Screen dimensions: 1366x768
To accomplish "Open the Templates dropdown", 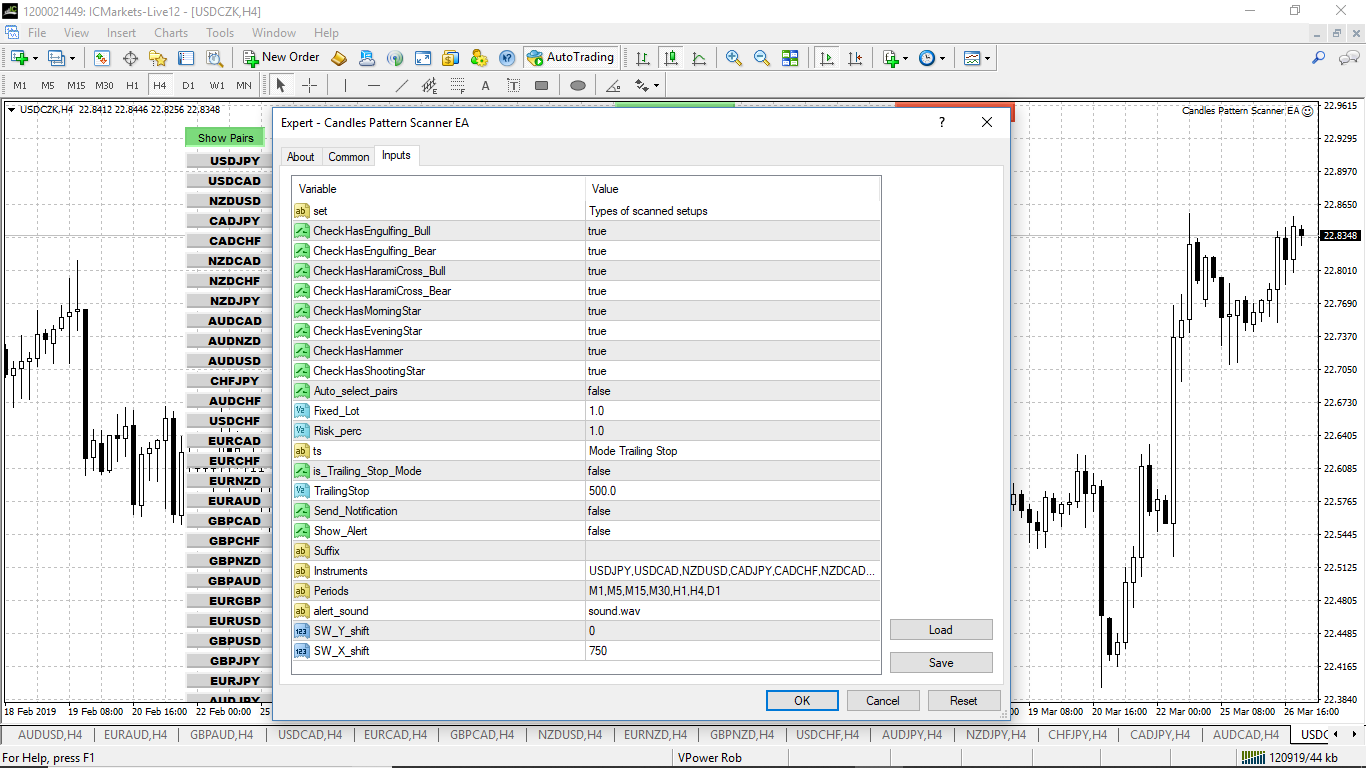I will coord(977,58).
